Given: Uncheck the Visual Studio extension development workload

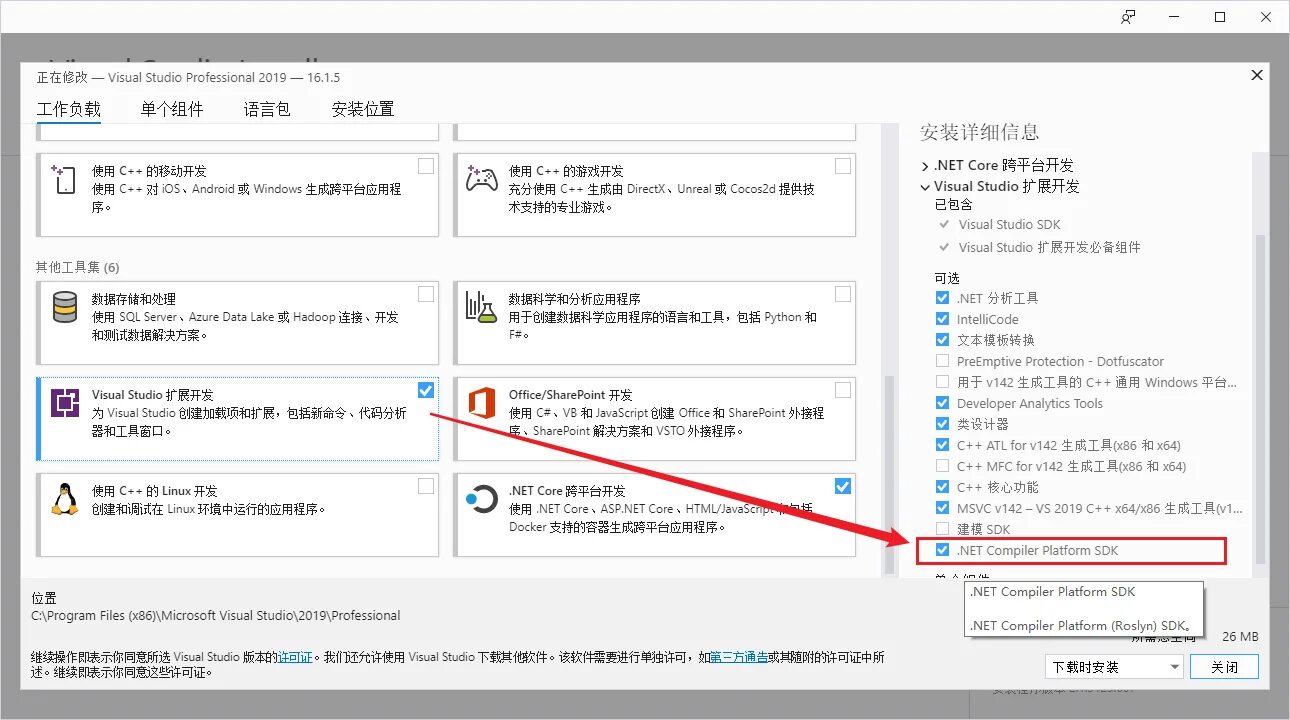Looking at the screenshot, I should click(426, 390).
